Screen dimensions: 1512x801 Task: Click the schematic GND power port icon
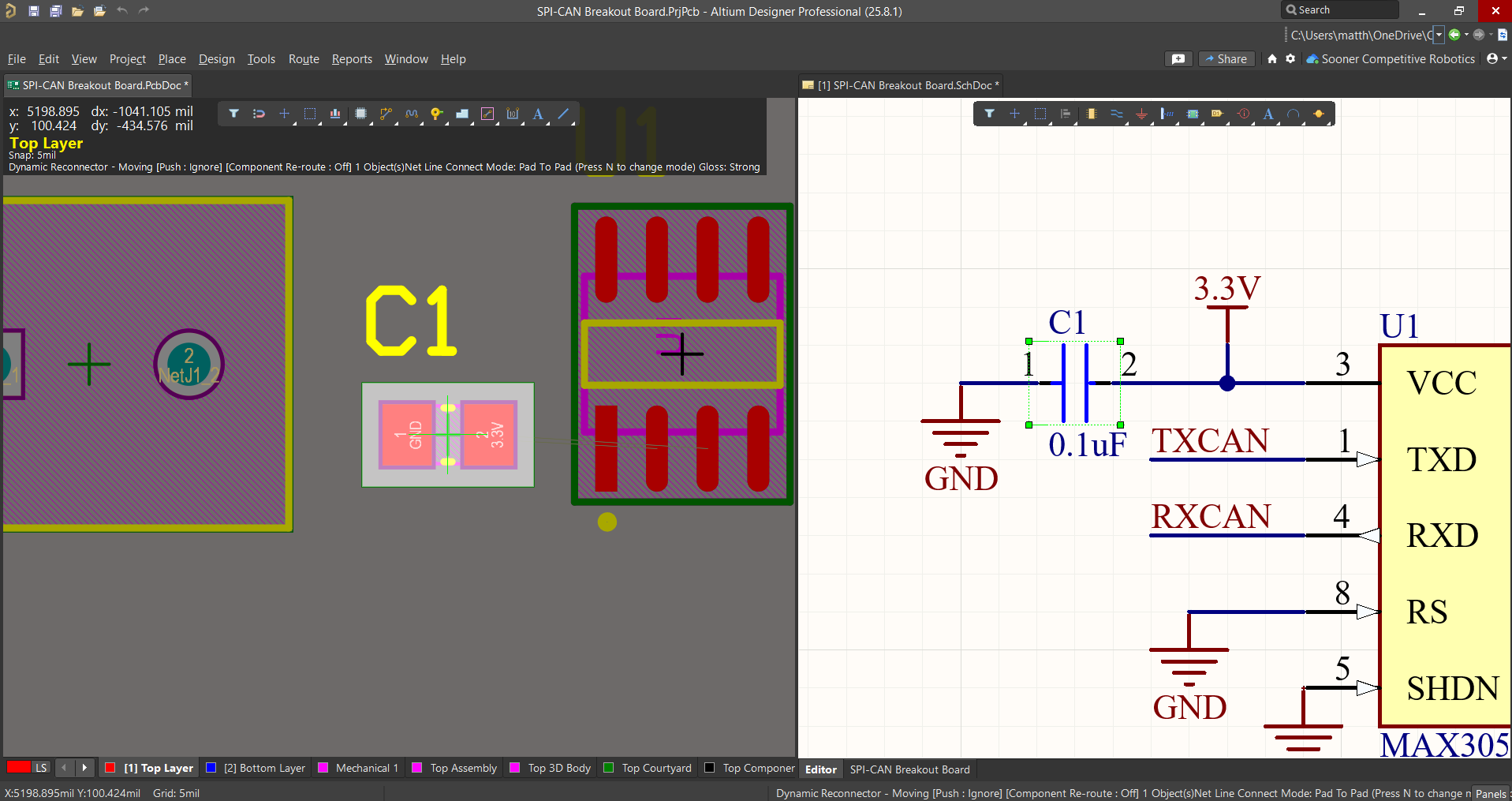coord(1141,114)
